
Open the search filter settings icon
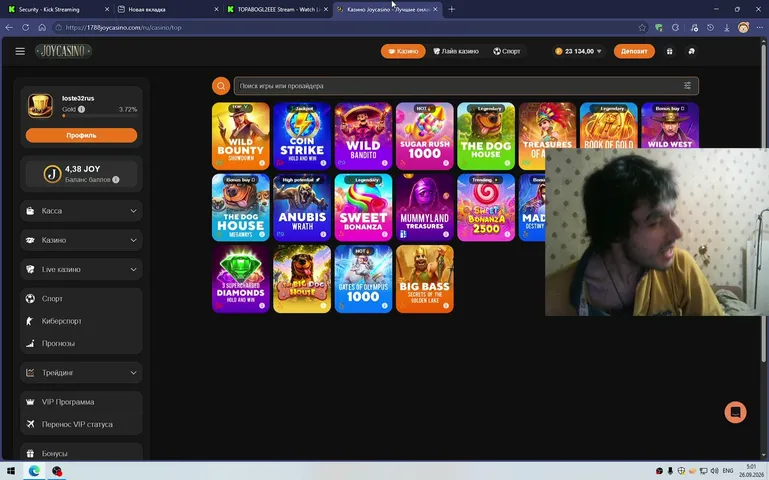click(688, 86)
